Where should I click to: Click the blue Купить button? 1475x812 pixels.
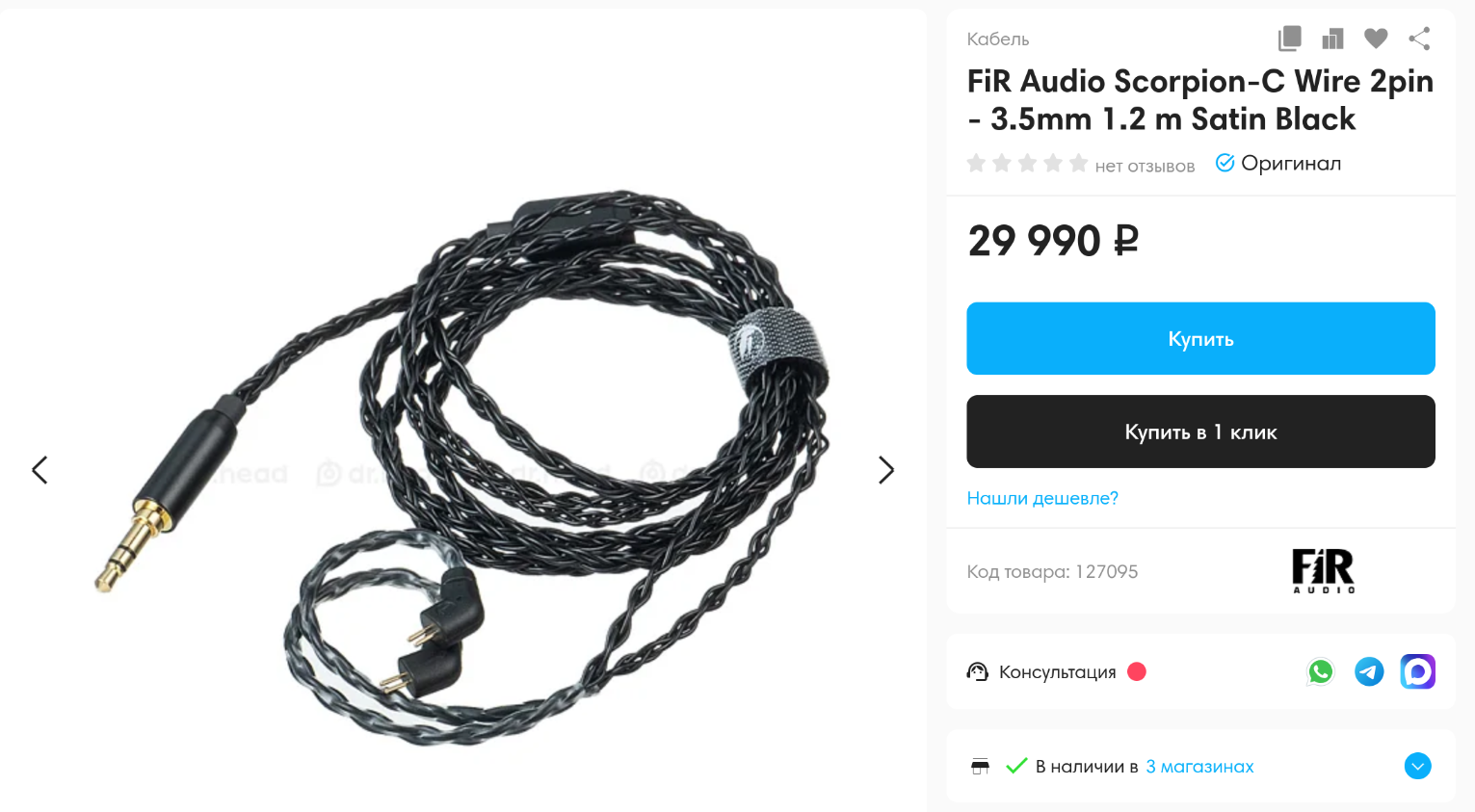[1200, 339]
